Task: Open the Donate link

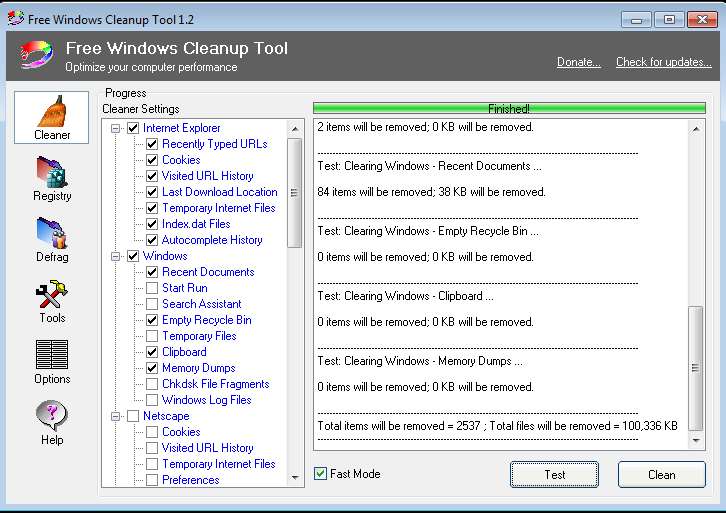Action: pyautogui.click(x=579, y=62)
